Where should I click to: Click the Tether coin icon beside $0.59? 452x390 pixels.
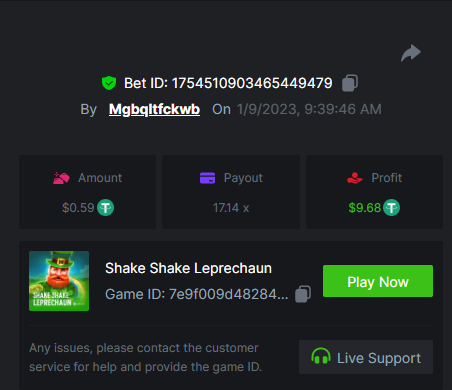click(x=105, y=207)
